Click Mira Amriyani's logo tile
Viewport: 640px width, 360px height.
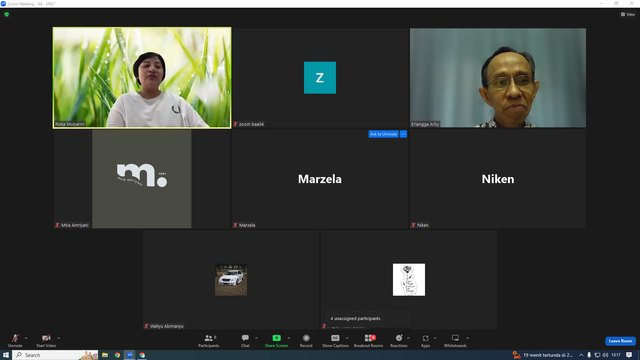[x=142, y=179]
